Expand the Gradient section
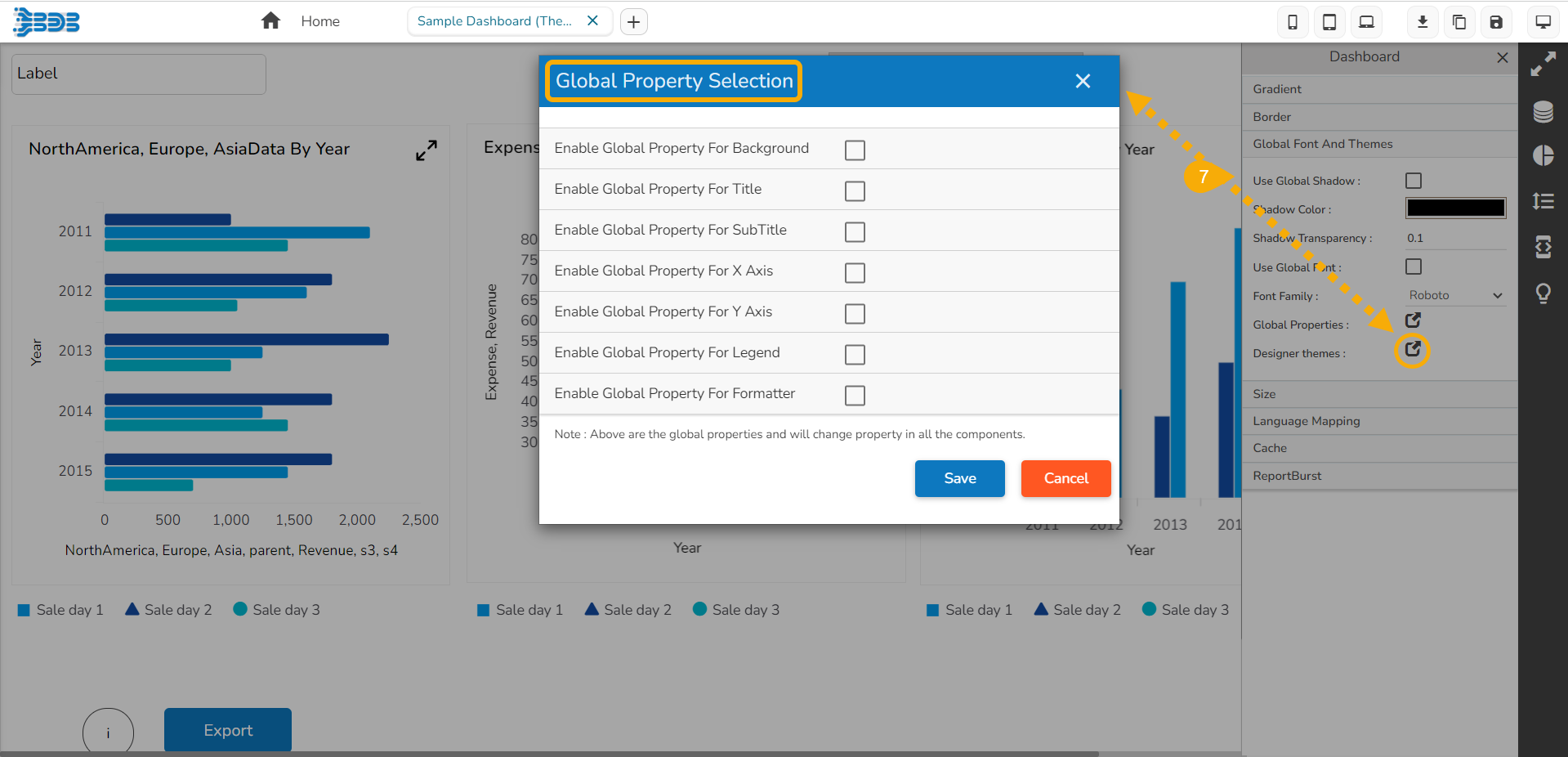 [x=1379, y=89]
